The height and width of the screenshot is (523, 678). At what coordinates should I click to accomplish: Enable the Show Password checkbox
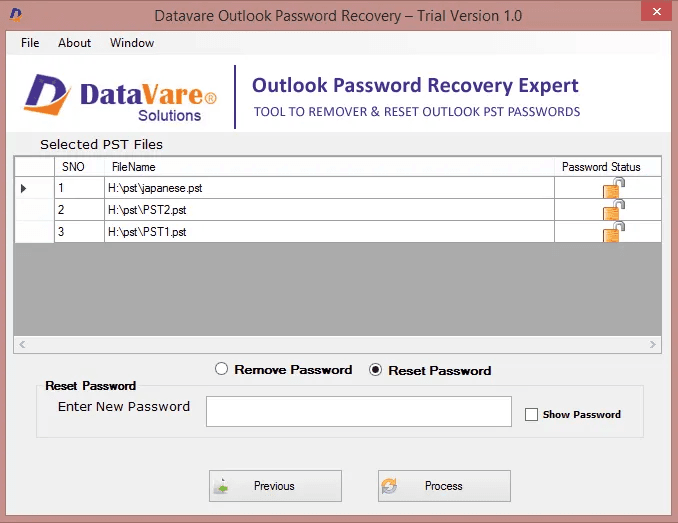[531, 414]
